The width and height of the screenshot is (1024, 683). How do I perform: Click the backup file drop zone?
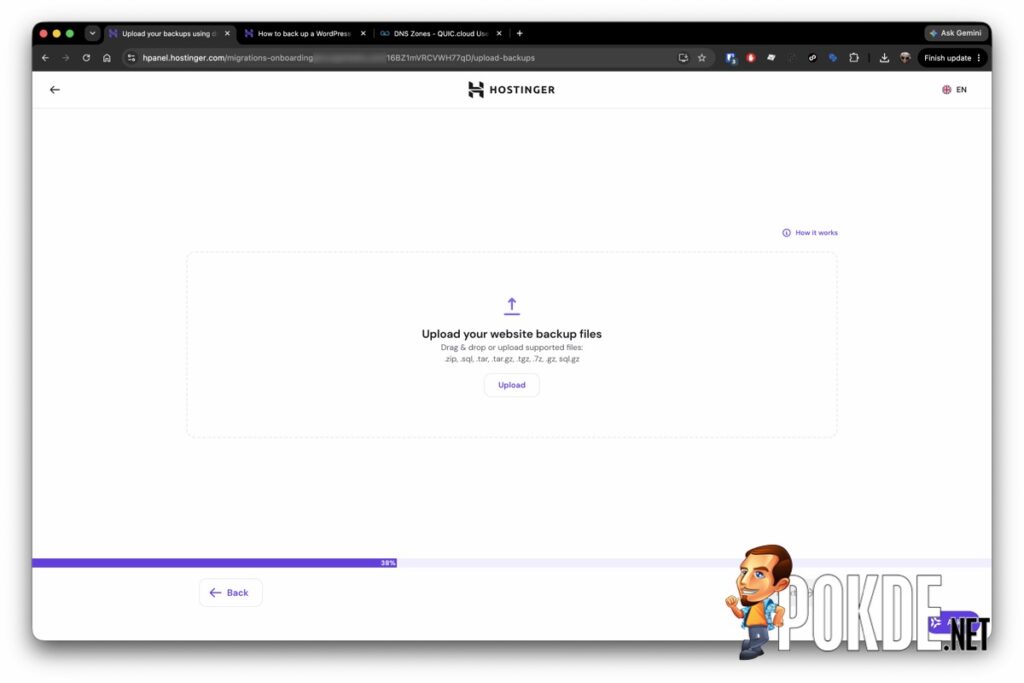click(x=512, y=344)
